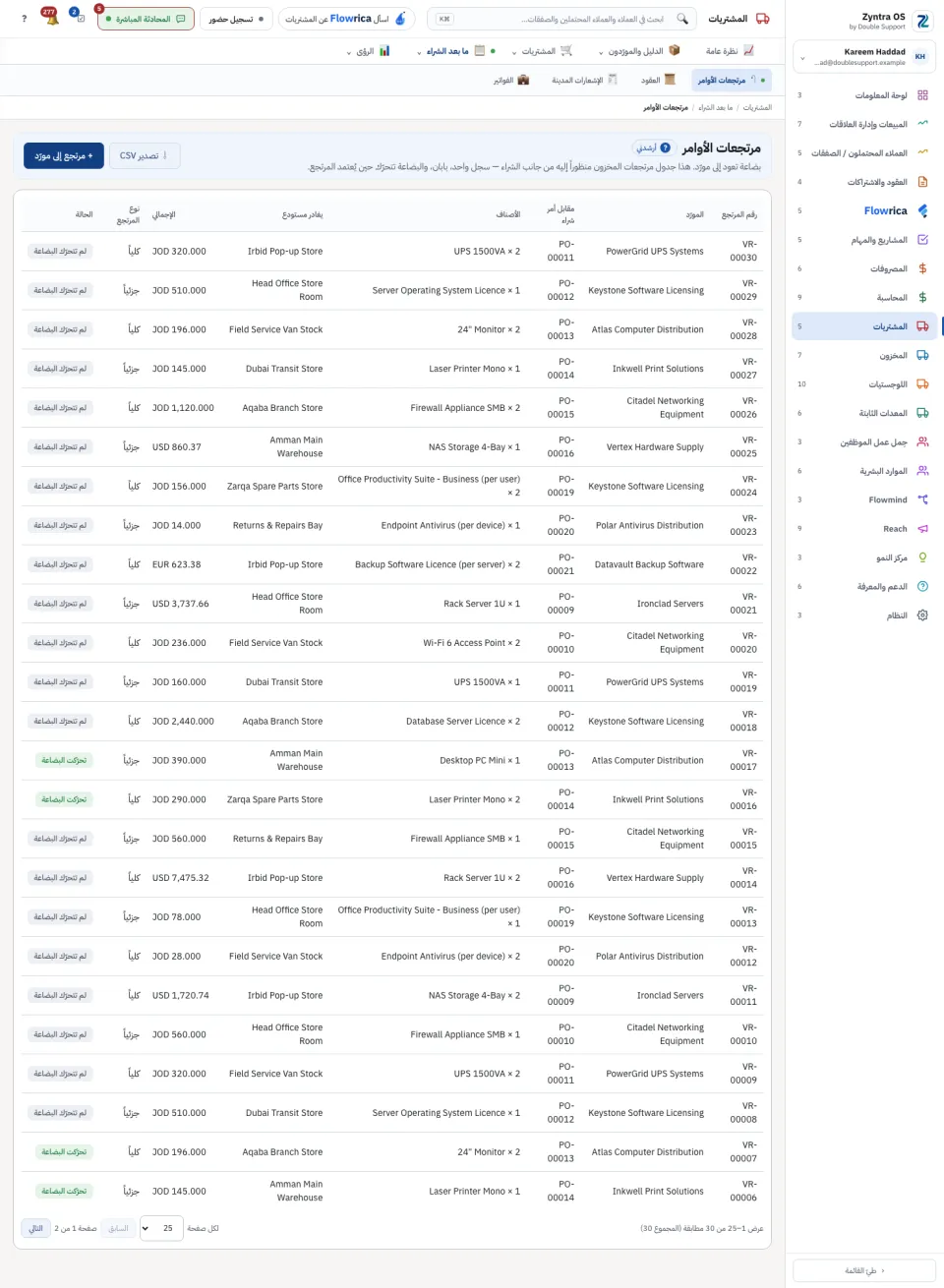Click the ما بعد الشراء breadcrumb link
This screenshot has width=944, height=1288.
pyautogui.click(x=715, y=107)
